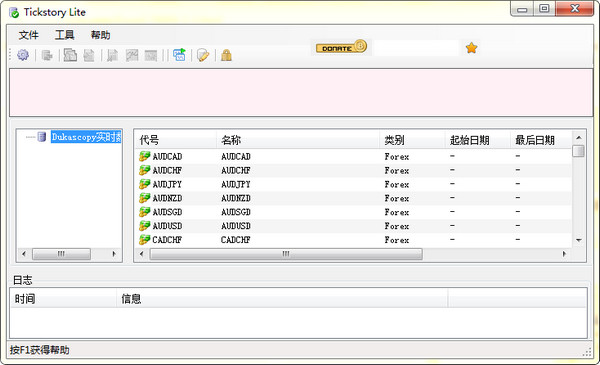
Task: Click Forex category in AUDJPY row
Action: click(397, 184)
